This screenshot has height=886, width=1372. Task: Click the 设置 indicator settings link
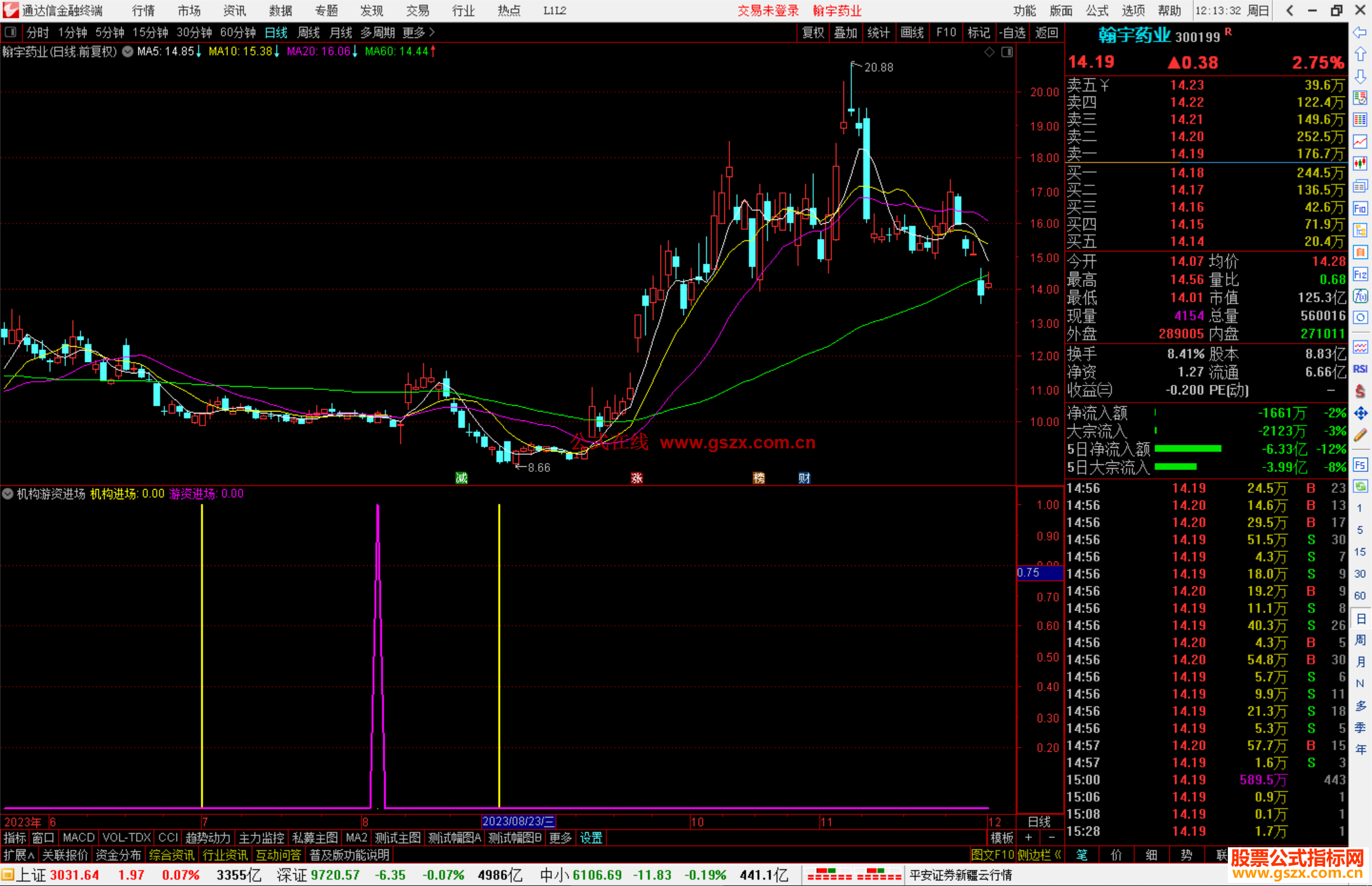point(591,838)
